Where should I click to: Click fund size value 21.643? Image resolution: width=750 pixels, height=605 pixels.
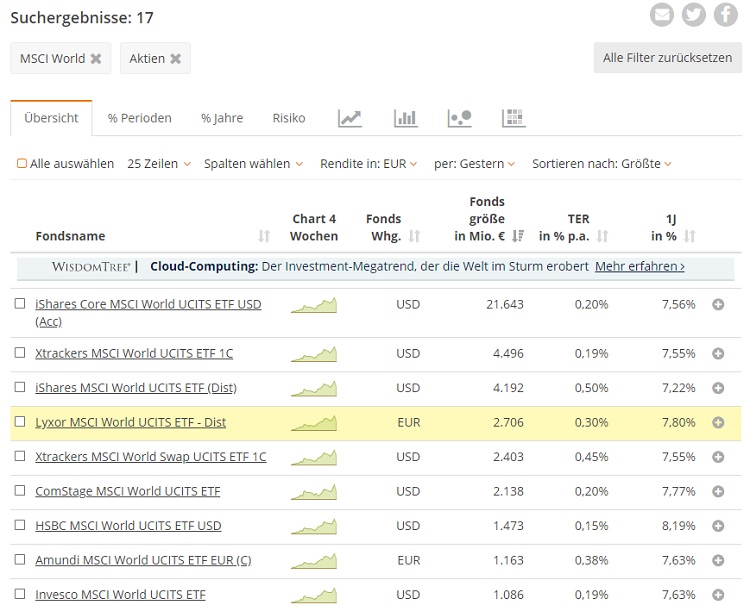(x=505, y=304)
